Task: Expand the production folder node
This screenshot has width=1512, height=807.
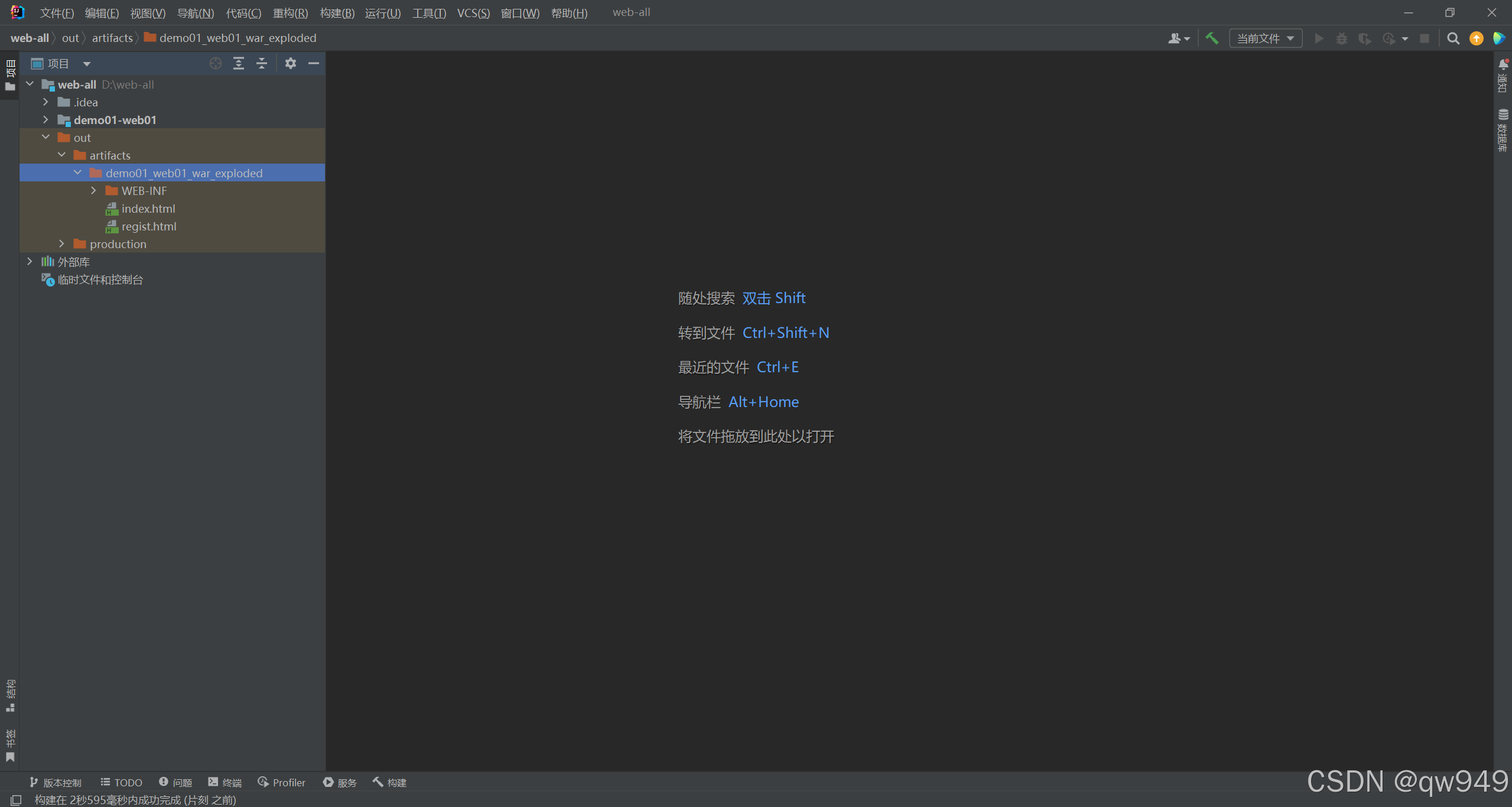Action: 61,244
